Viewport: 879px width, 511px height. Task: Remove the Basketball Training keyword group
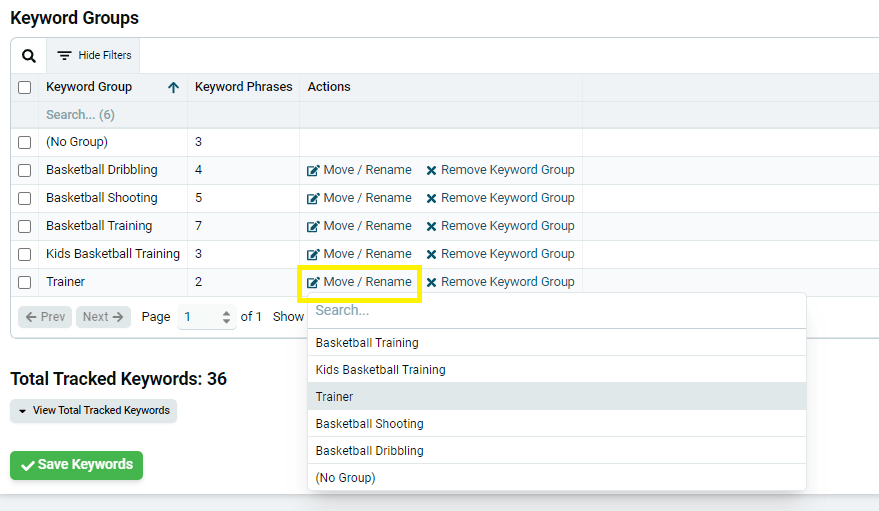(x=500, y=226)
